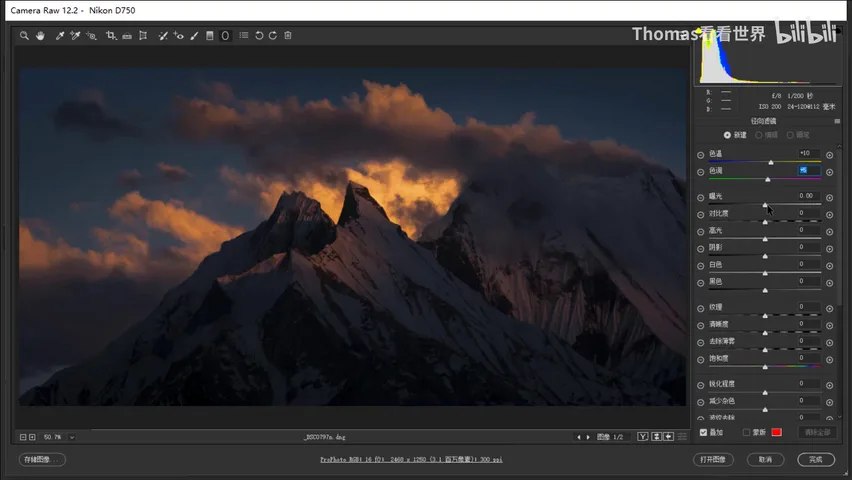Click the swap before/after settings icon
852x480 pixels.
pyautogui.click(x=656, y=437)
